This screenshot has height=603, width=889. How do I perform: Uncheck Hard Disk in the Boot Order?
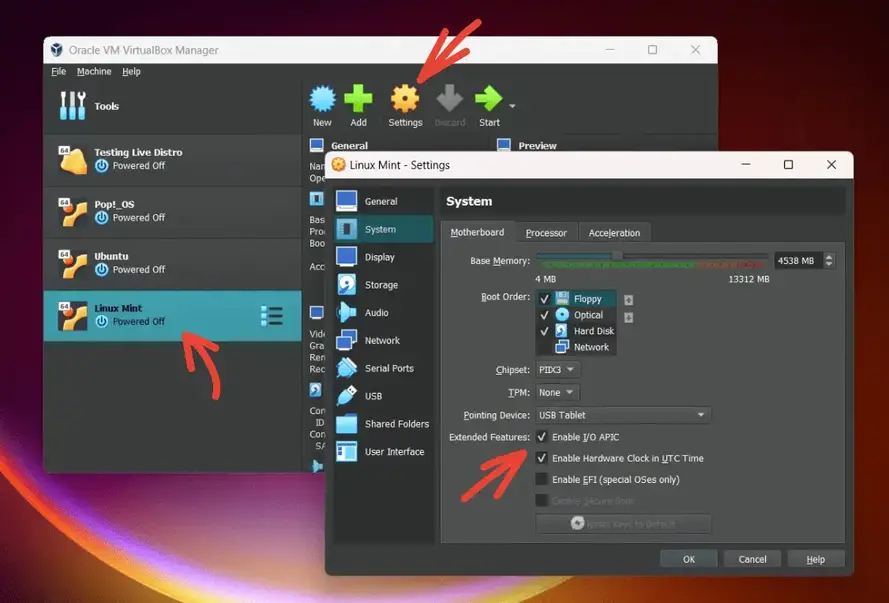pyautogui.click(x=544, y=330)
